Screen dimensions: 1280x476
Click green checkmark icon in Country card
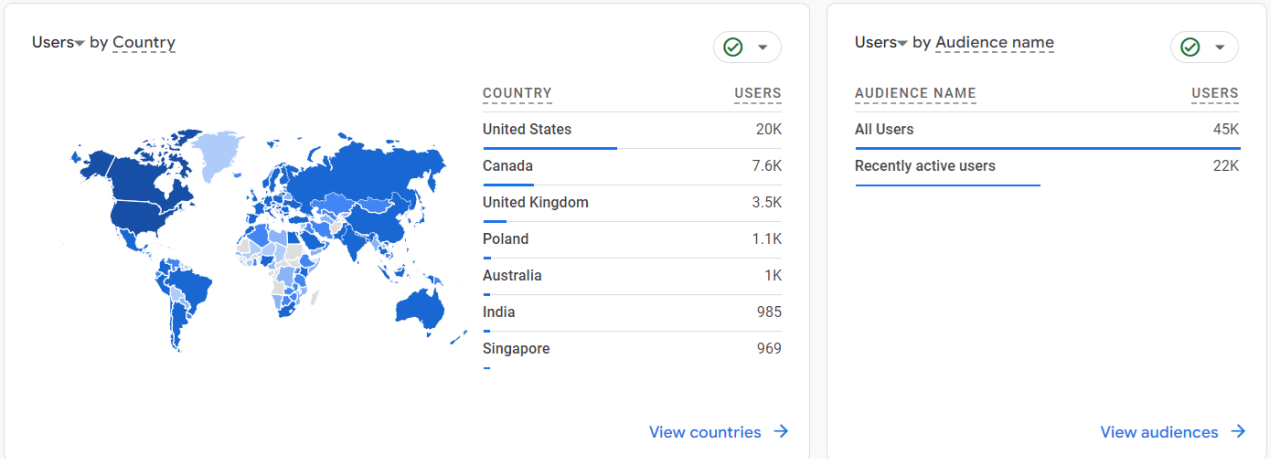[733, 47]
